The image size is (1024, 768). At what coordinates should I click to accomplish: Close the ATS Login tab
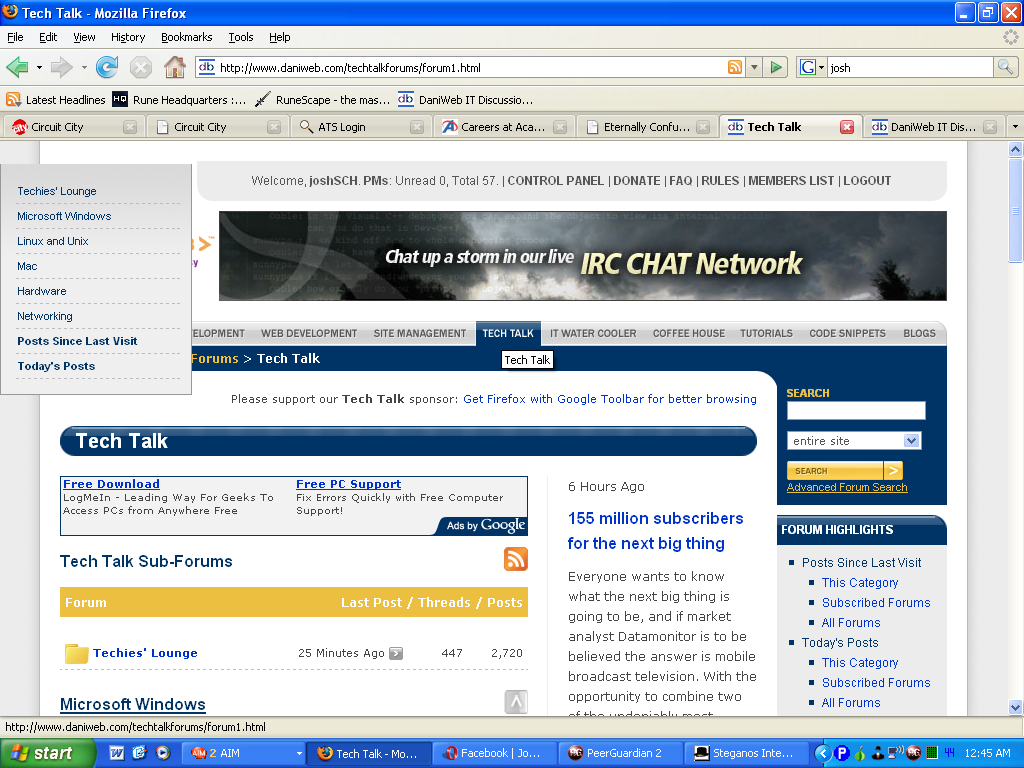pyautogui.click(x=417, y=127)
